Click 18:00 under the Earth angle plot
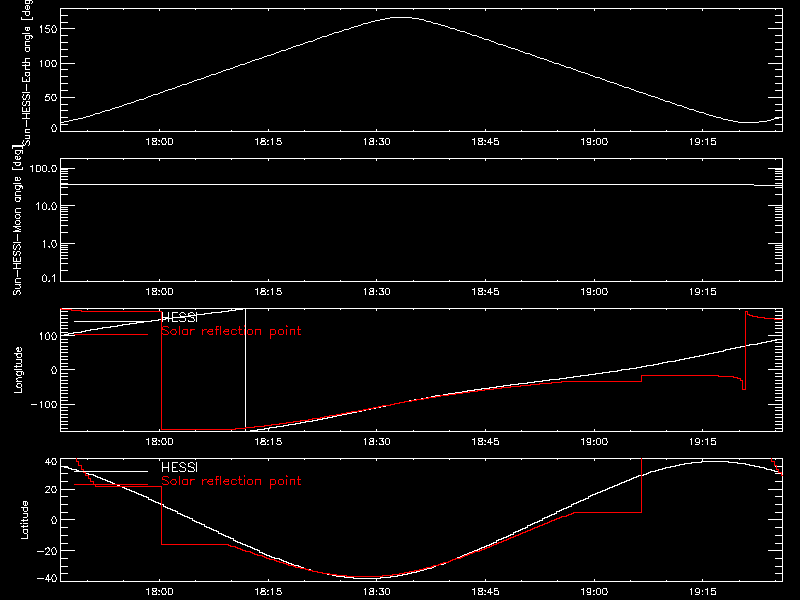800x600 pixels. pos(160,142)
